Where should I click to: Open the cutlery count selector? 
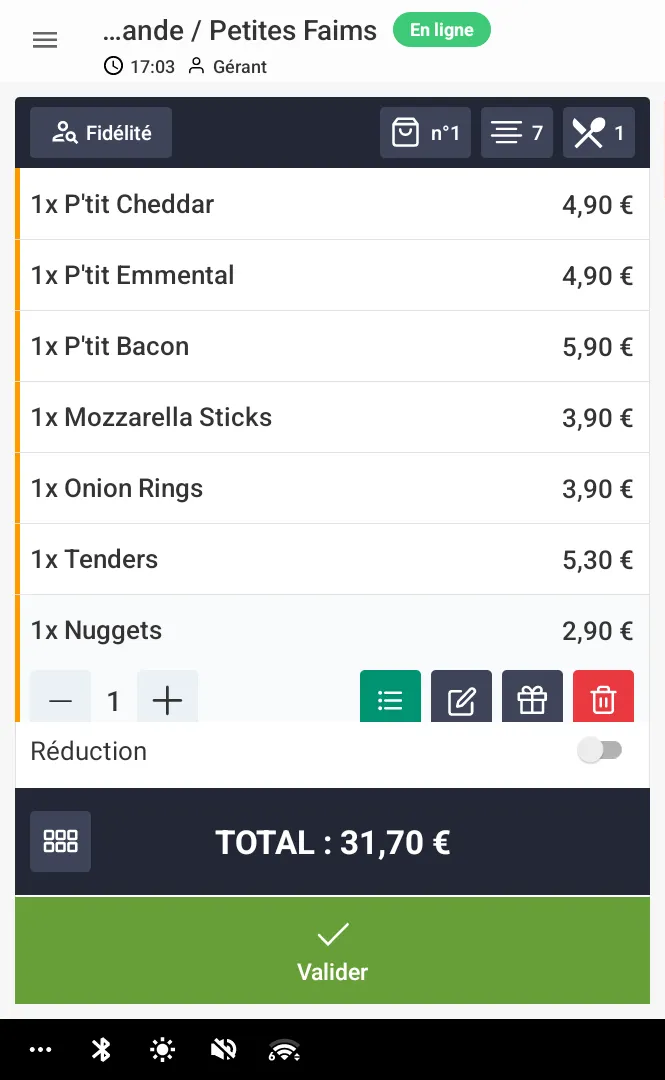(x=598, y=133)
